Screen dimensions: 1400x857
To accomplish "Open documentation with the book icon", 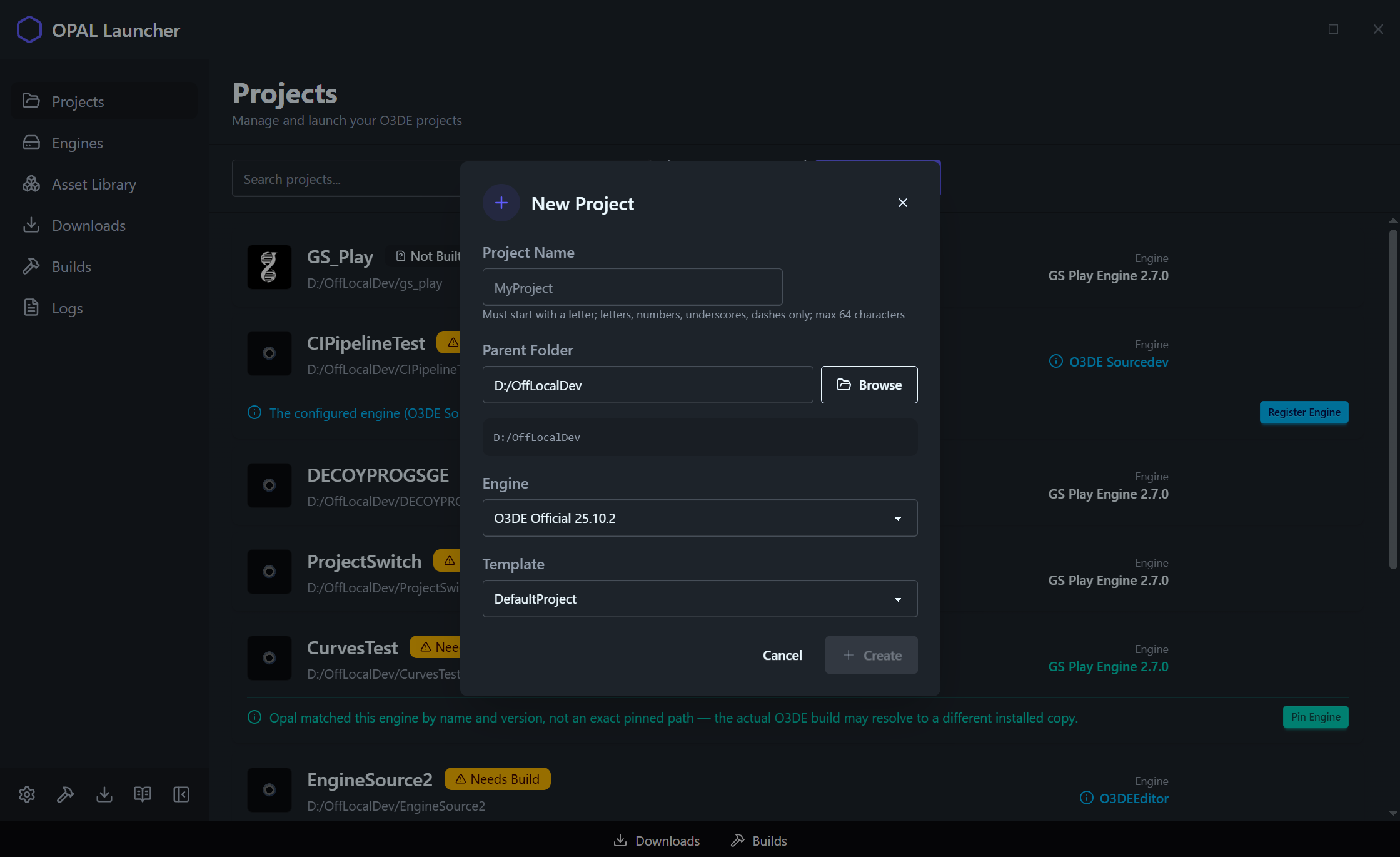I will 143,794.
